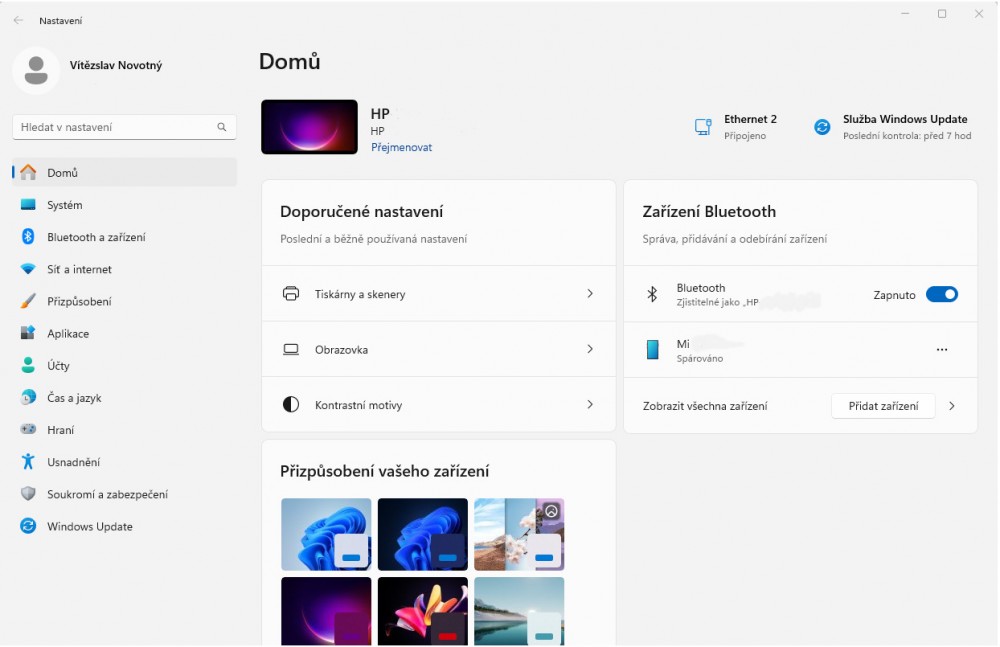Click the Hraní gamepad icon
This screenshot has height=647, width=1000.
click(28, 430)
